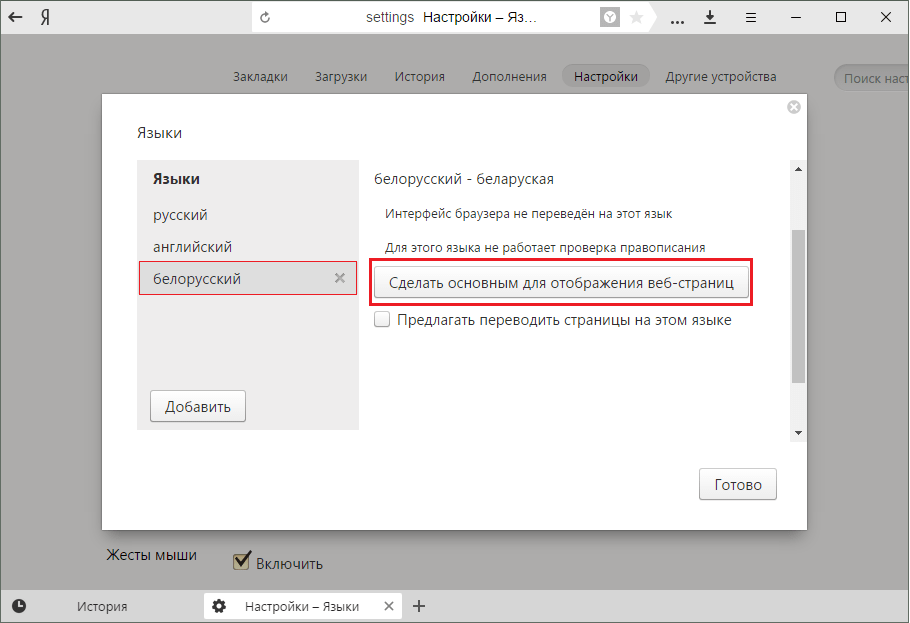Click the dialog scrollbar down arrow
The height and width of the screenshot is (623, 910).
[798, 433]
